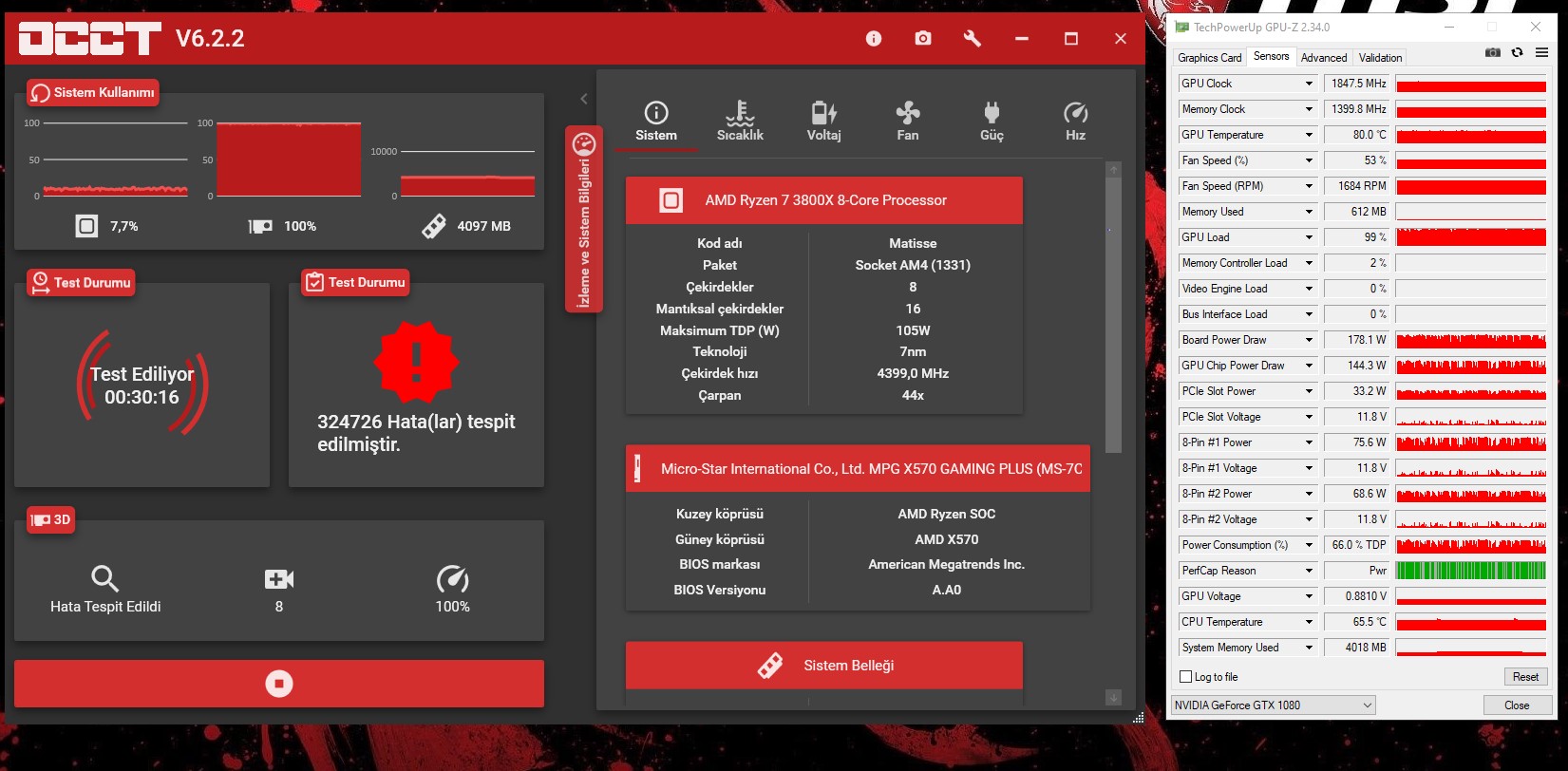The height and width of the screenshot is (771, 1568).
Task: Click the clock icon on left Test Durumu badge
Action: click(x=40, y=283)
